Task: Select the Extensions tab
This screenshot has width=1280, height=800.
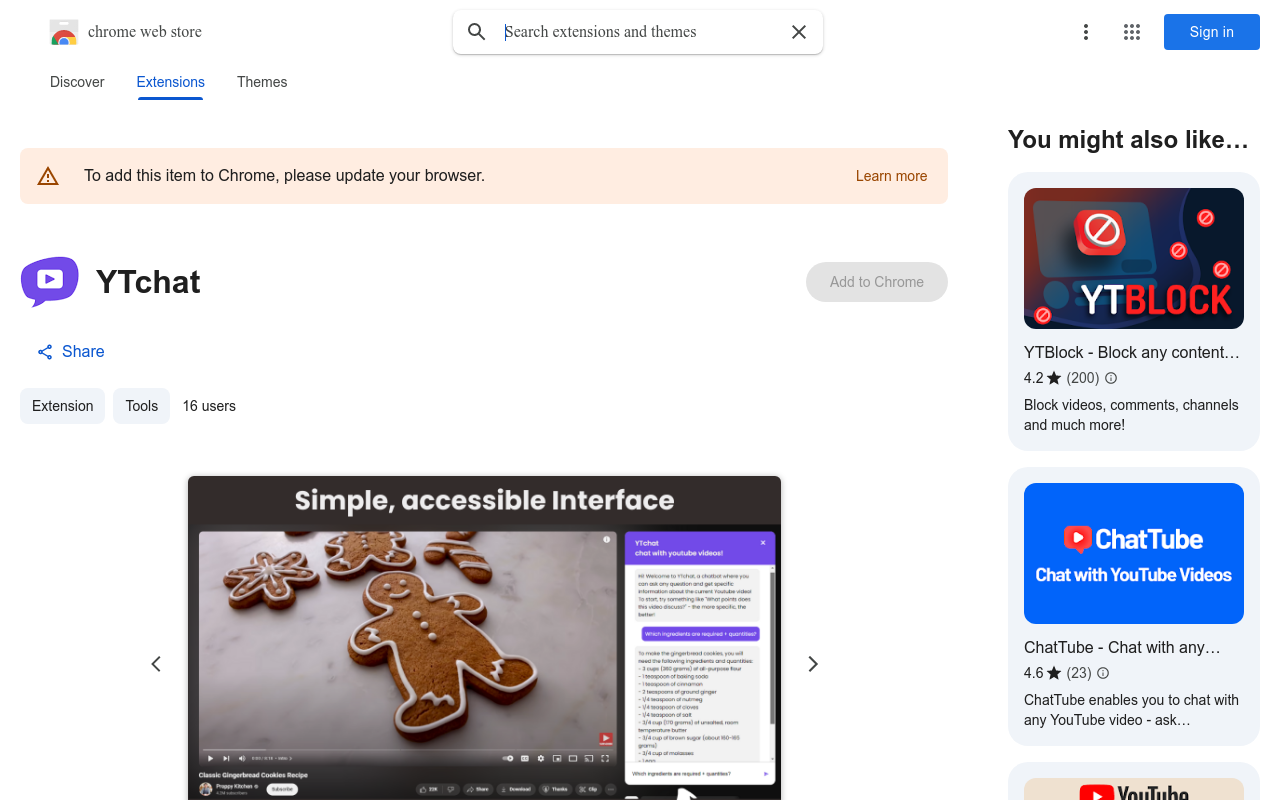Action: [x=171, y=82]
